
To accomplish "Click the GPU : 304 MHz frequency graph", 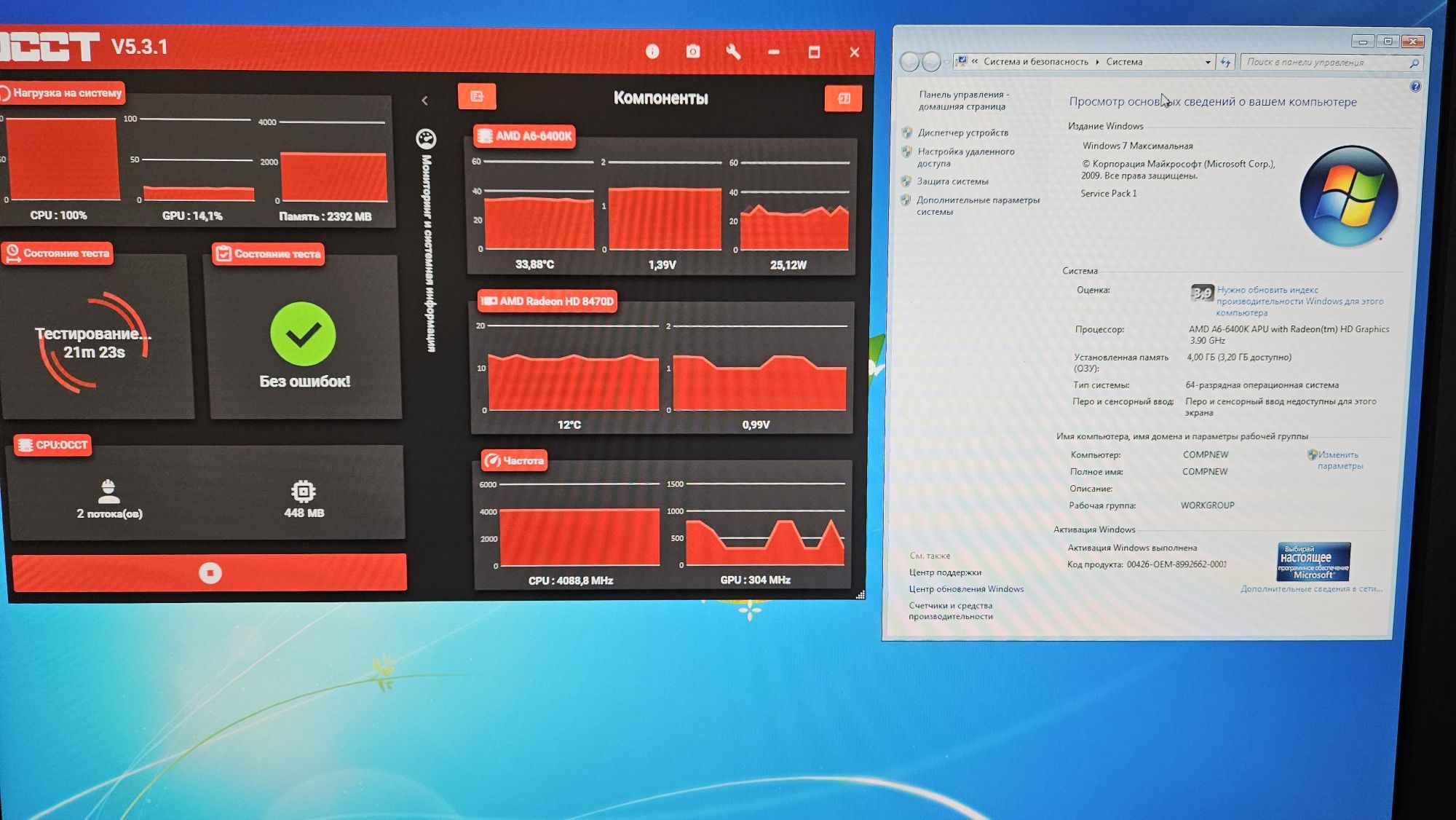I will (765, 524).
